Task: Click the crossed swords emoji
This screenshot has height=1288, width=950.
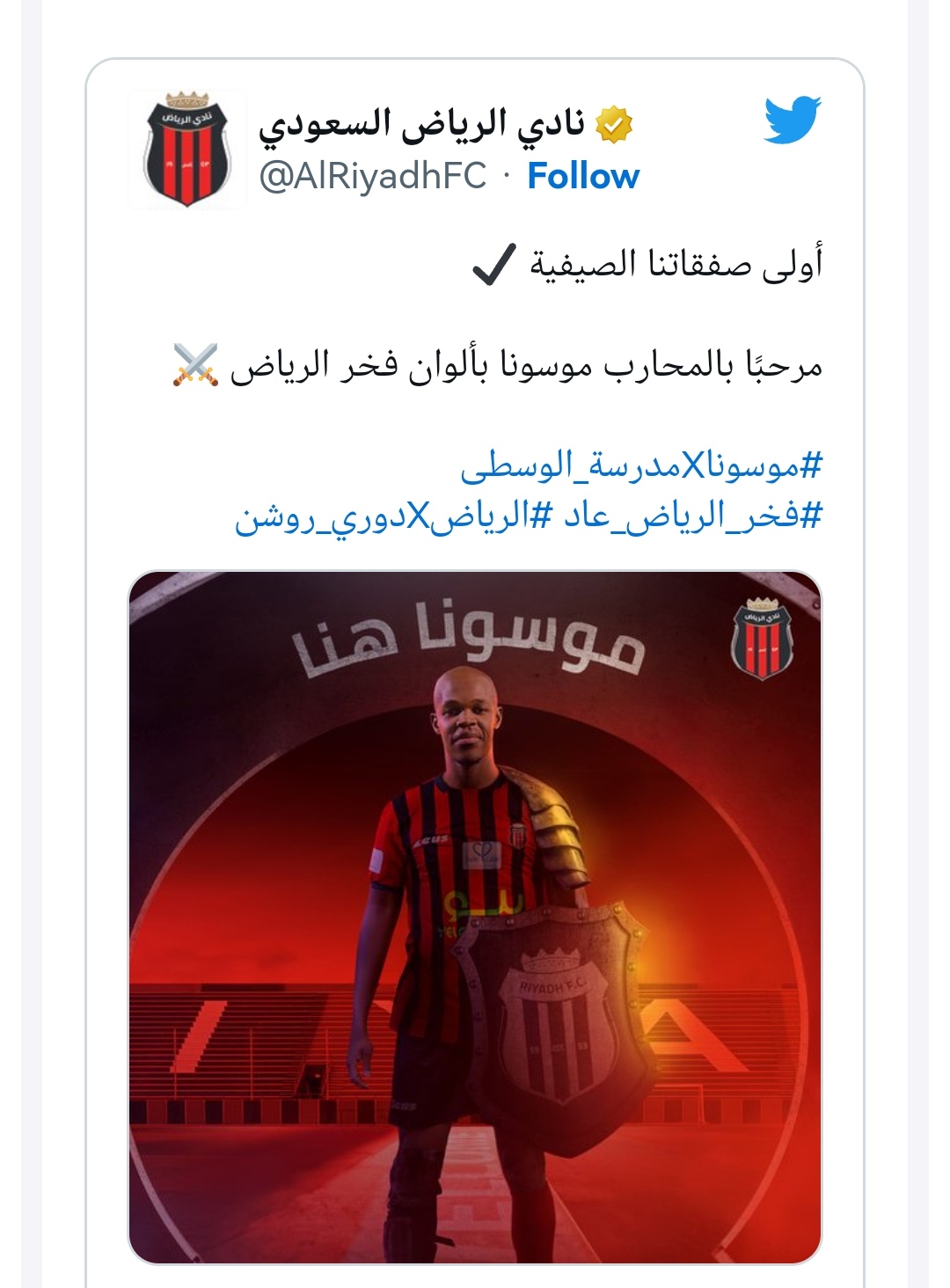Action: point(195,364)
